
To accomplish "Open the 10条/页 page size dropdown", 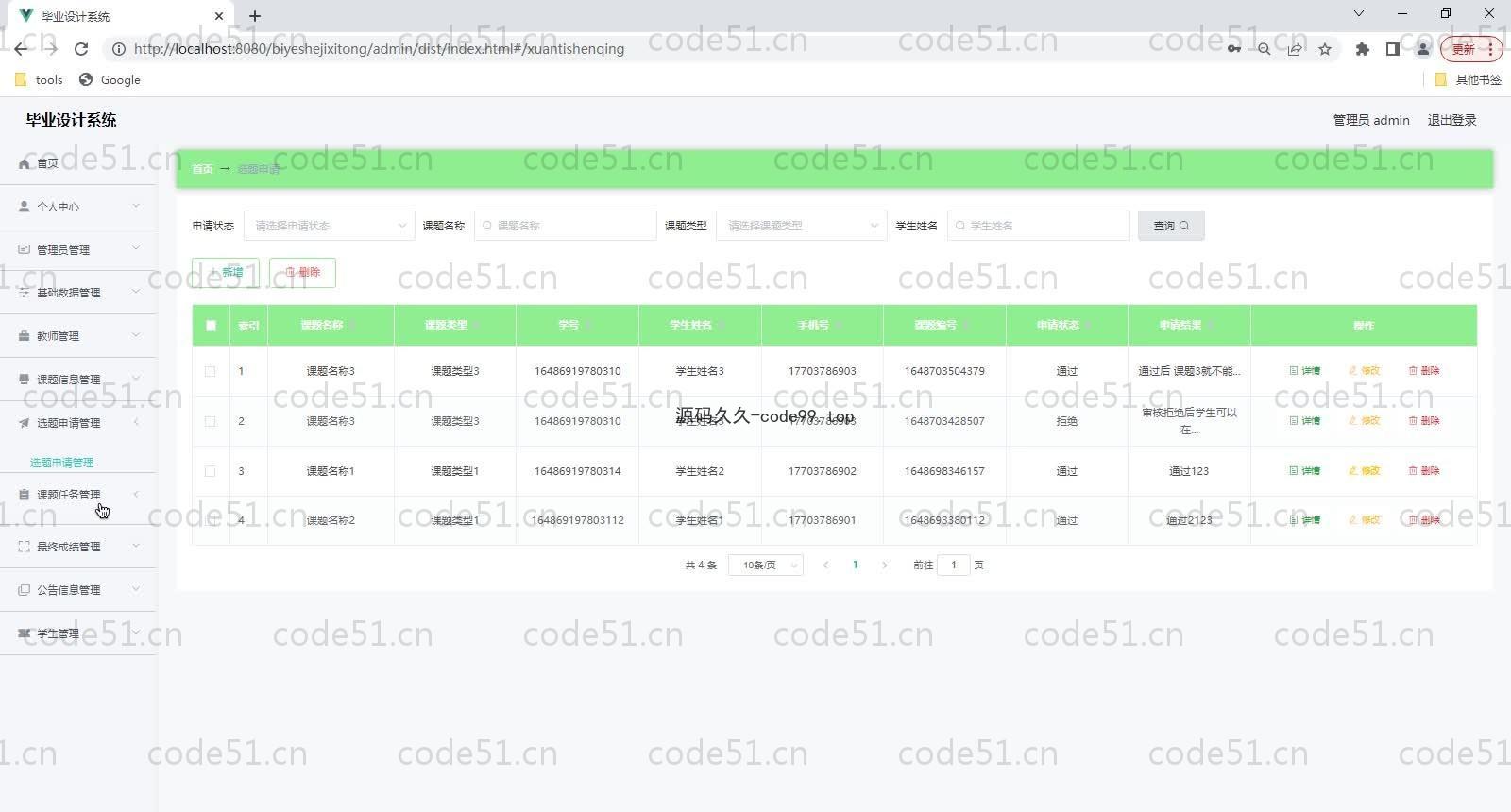I will click(x=766, y=565).
